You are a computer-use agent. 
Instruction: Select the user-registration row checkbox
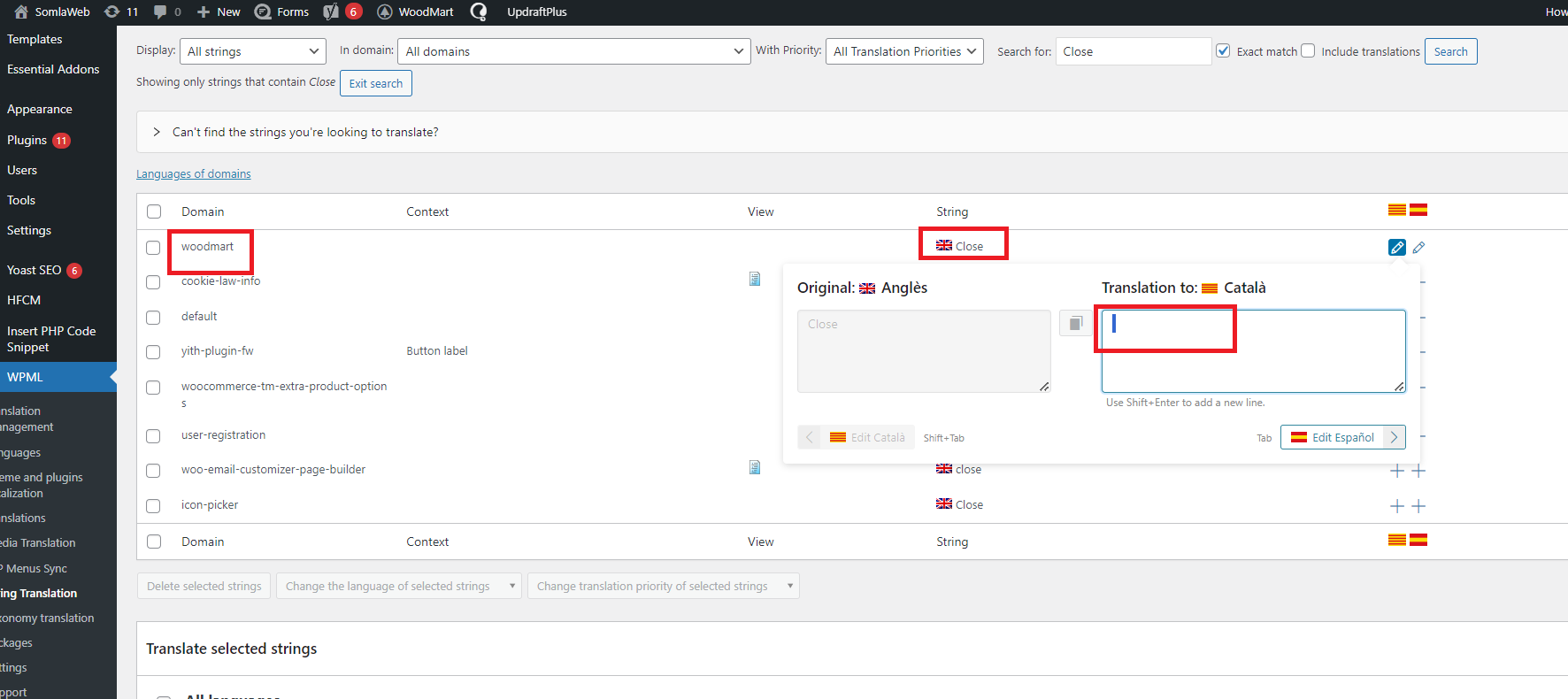tap(153, 436)
